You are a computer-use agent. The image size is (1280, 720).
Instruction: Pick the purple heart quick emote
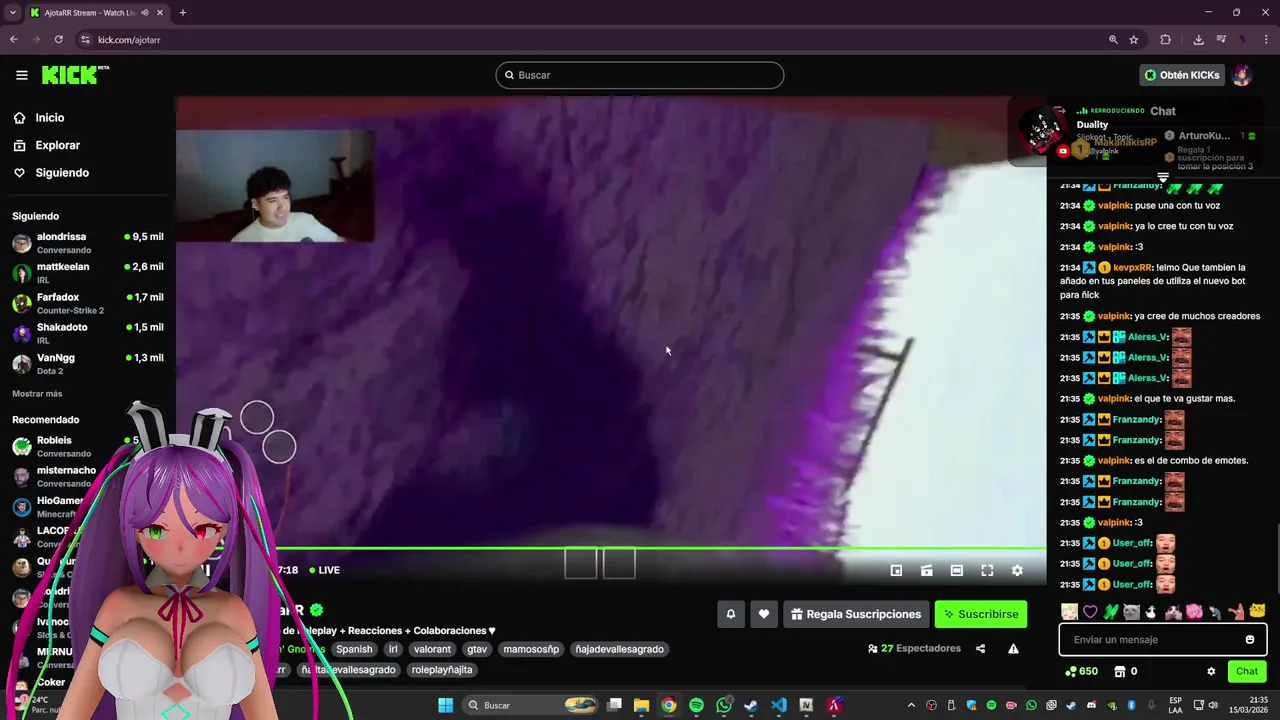point(1090,612)
